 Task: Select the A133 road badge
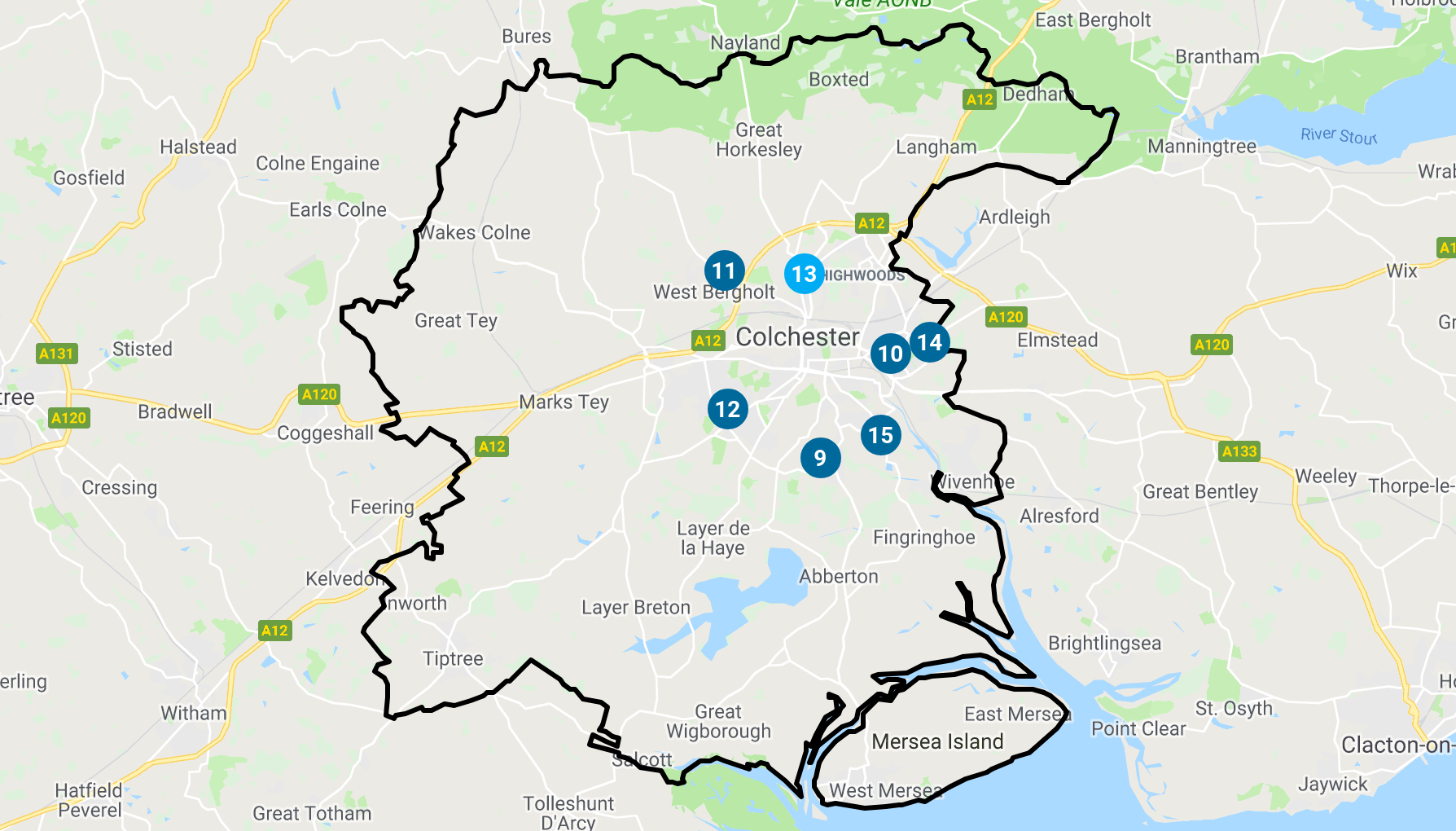point(1239,451)
